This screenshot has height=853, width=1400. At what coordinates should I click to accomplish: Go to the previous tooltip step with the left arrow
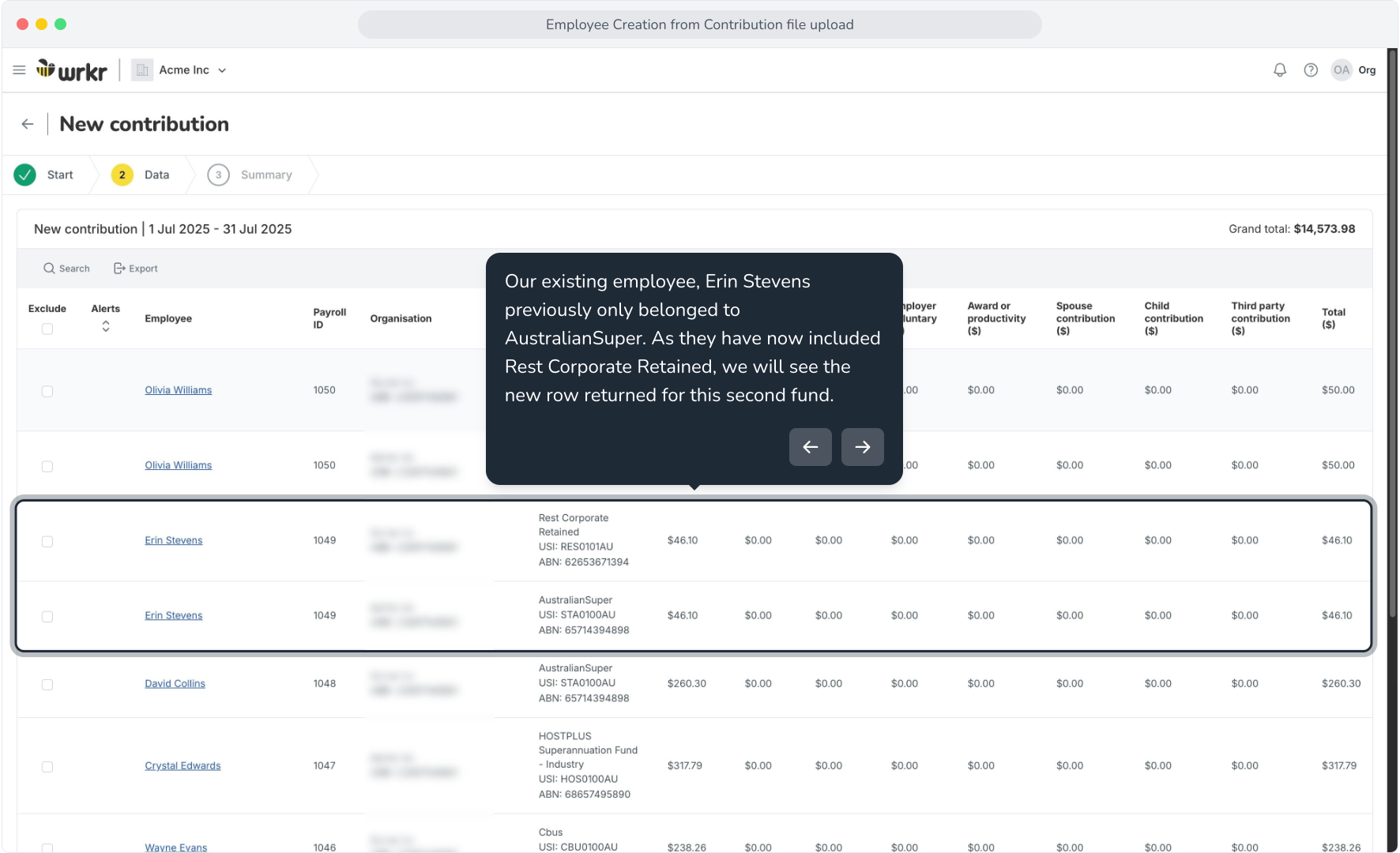pos(811,447)
